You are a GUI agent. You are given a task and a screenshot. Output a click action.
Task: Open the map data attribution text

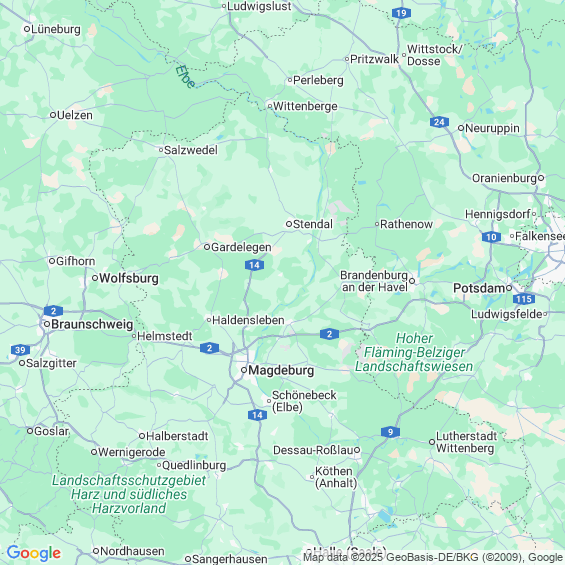tap(433, 557)
